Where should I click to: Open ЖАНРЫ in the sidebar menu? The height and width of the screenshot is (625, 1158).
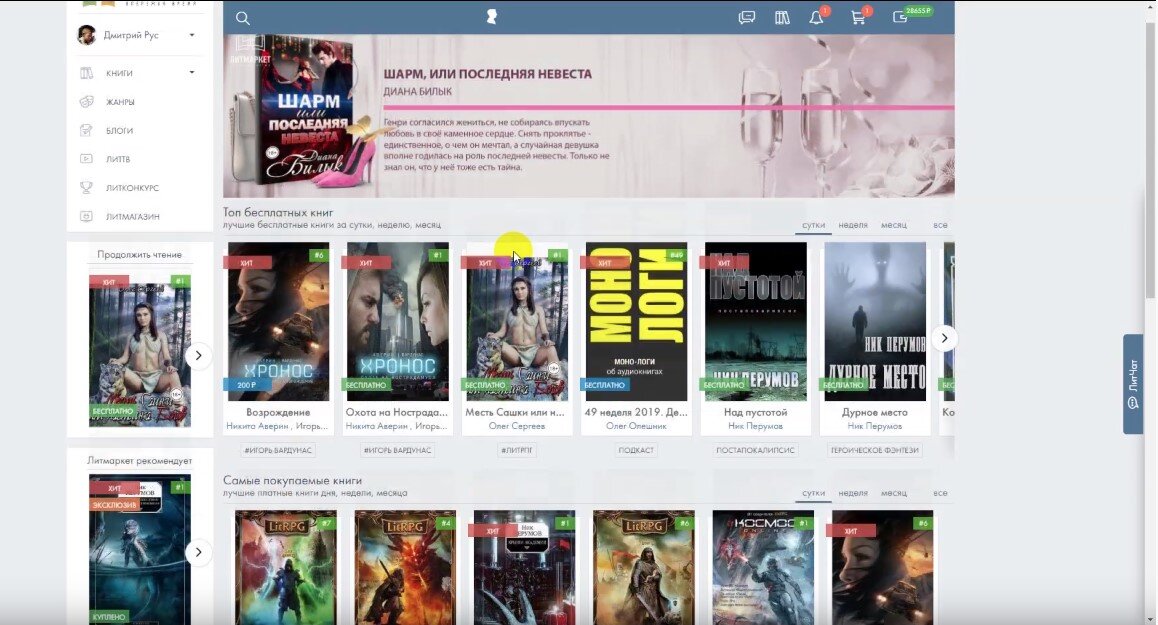[120, 102]
